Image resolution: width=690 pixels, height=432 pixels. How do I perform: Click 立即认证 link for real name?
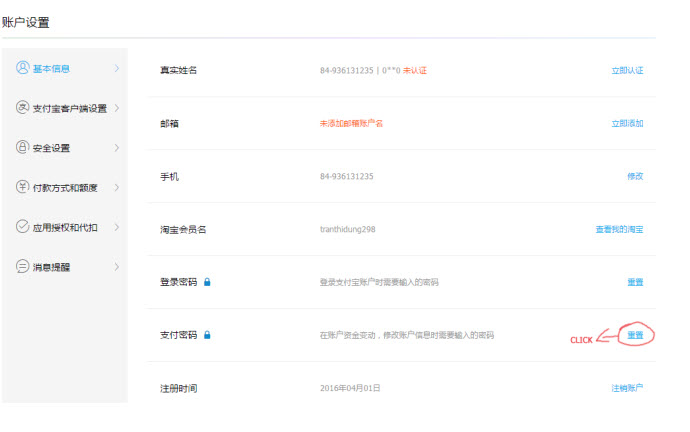click(x=627, y=71)
